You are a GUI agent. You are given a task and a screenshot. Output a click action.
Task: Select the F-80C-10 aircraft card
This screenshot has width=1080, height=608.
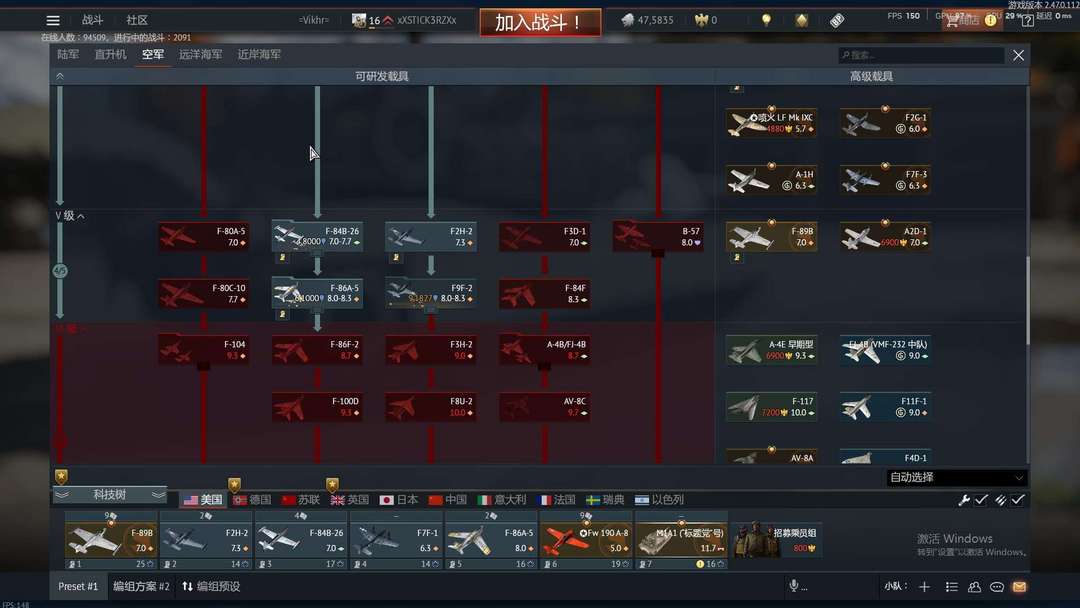(x=203, y=294)
